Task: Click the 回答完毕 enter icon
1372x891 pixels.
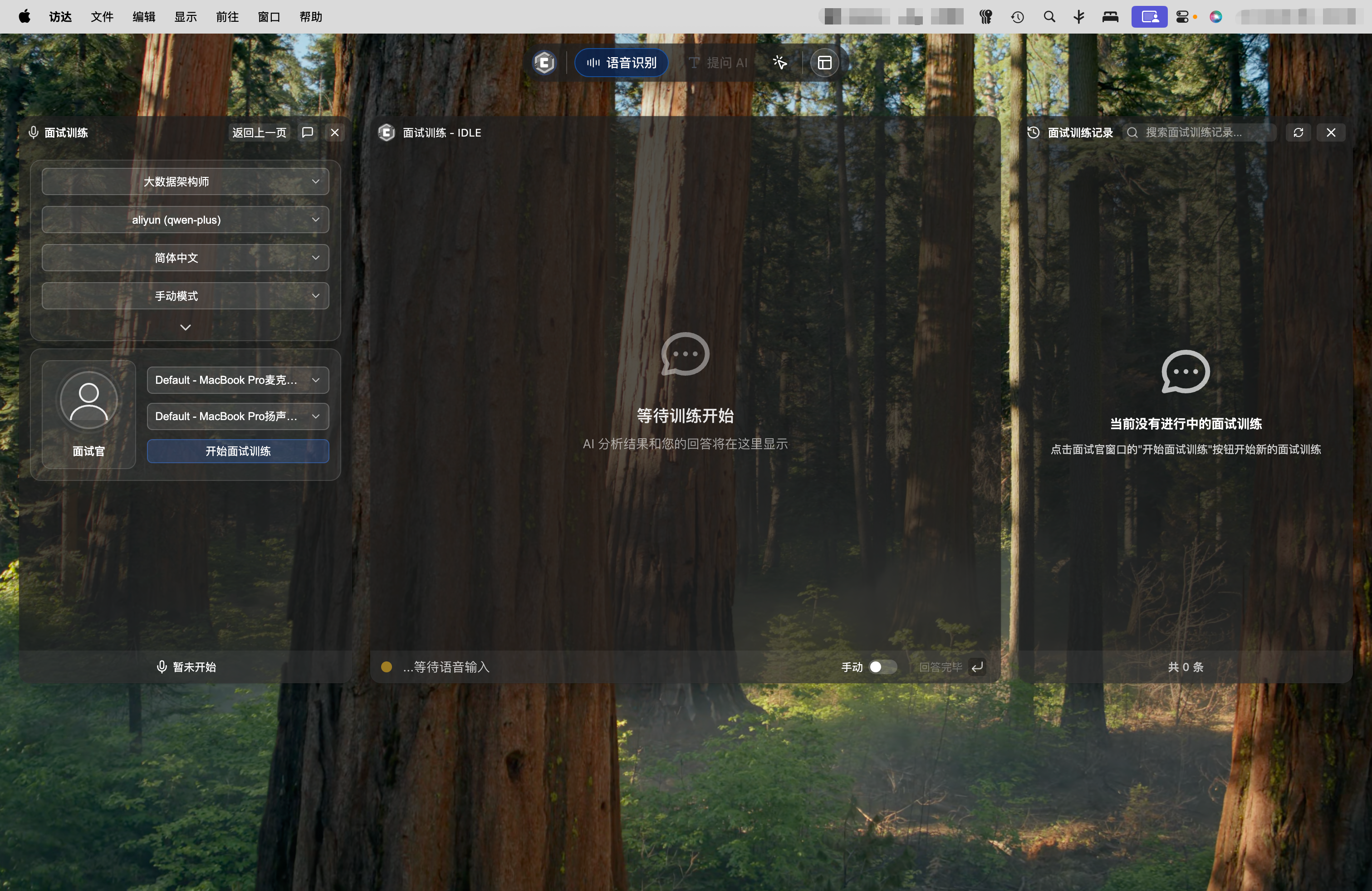Action: coord(977,667)
